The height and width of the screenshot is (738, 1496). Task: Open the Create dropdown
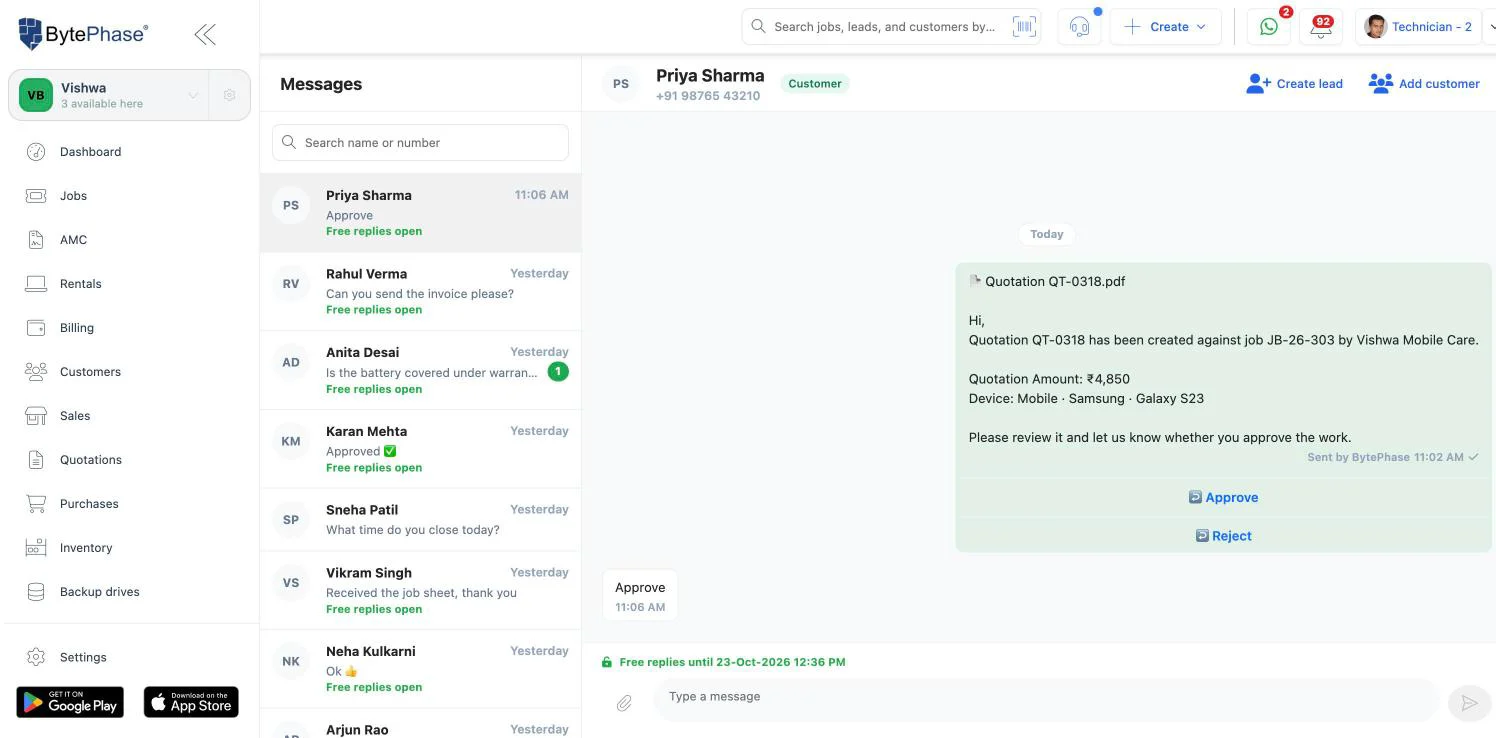click(x=1165, y=27)
